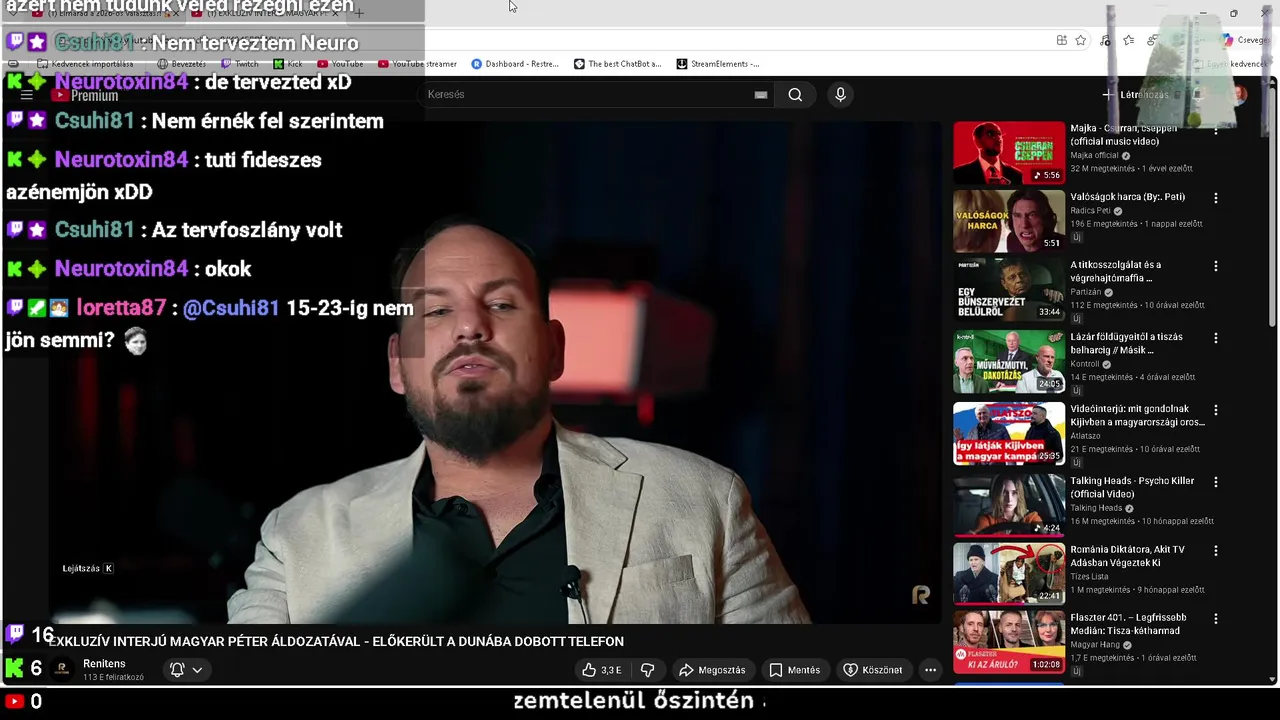Image resolution: width=1280 pixels, height=720 pixels.
Task: Open the Twitch bookmark in bookmarks bar
Action: point(240,64)
